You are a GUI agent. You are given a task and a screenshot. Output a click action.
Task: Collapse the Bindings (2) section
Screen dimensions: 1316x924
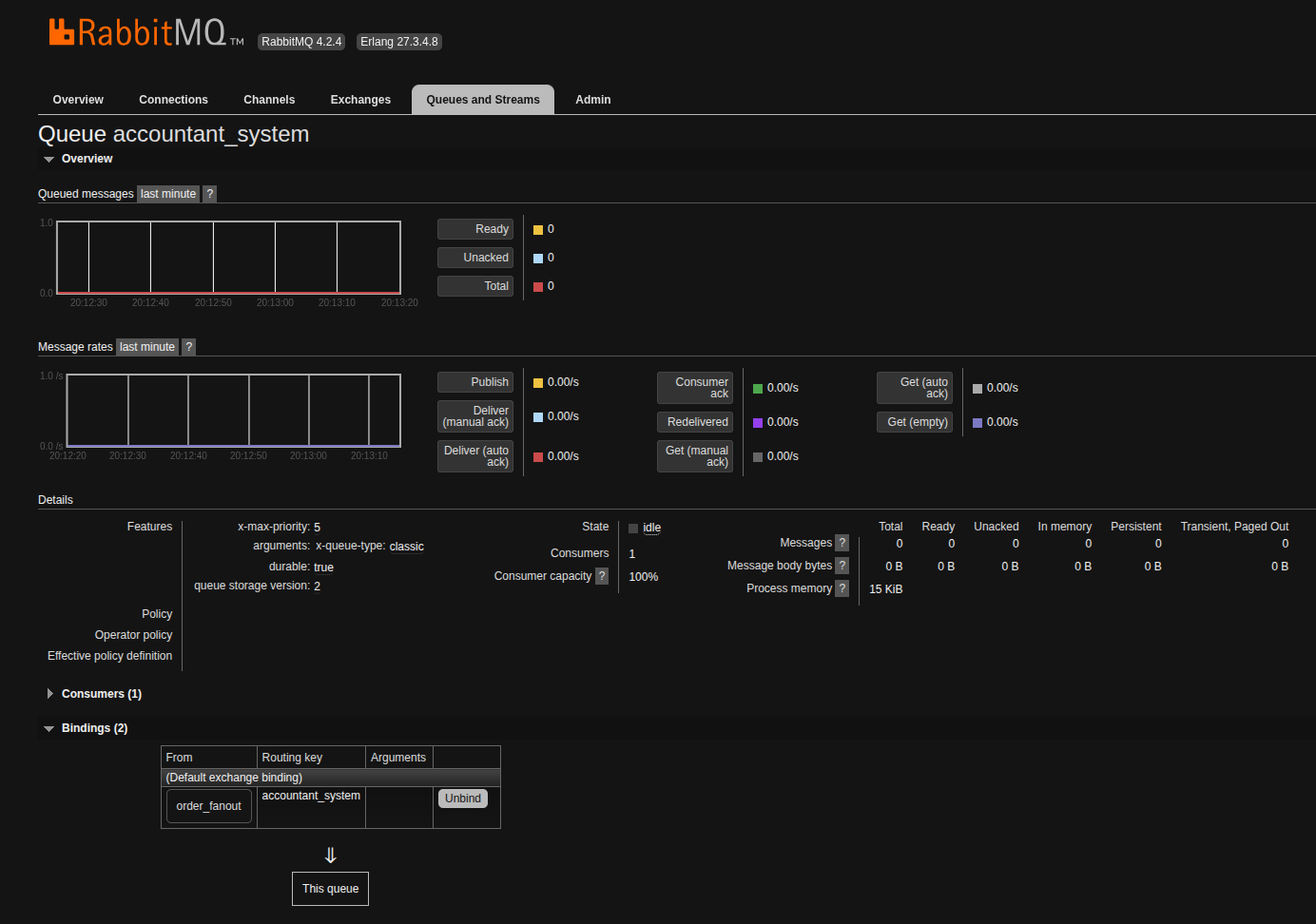pos(86,728)
